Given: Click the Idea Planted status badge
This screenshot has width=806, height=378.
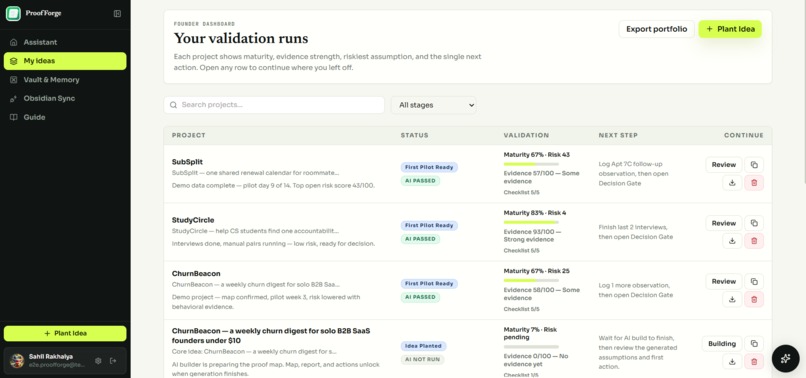Looking at the screenshot, I should point(424,346).
